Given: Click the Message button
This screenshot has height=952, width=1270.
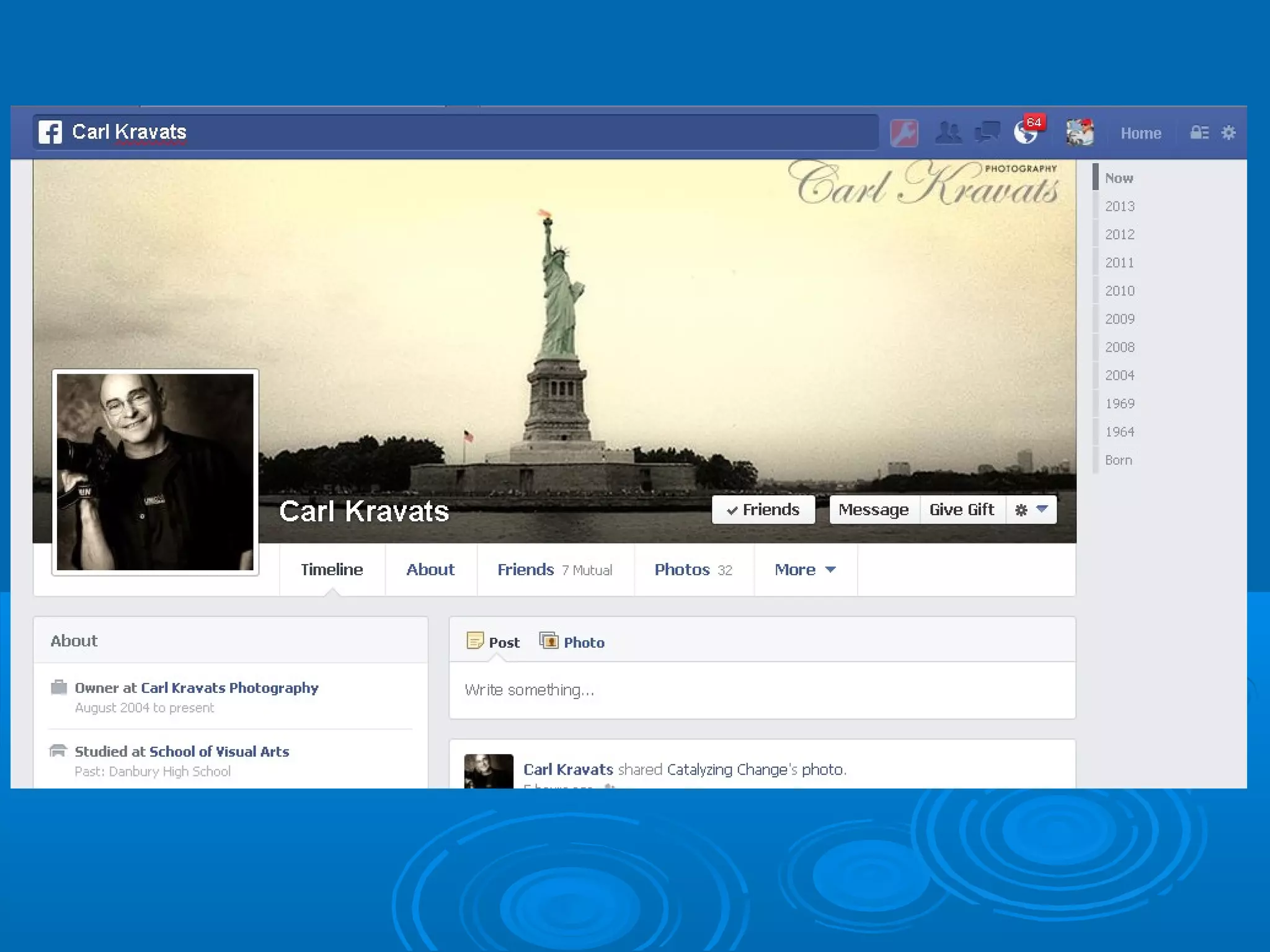Looking at the screenshot, I should pos(874,509).
